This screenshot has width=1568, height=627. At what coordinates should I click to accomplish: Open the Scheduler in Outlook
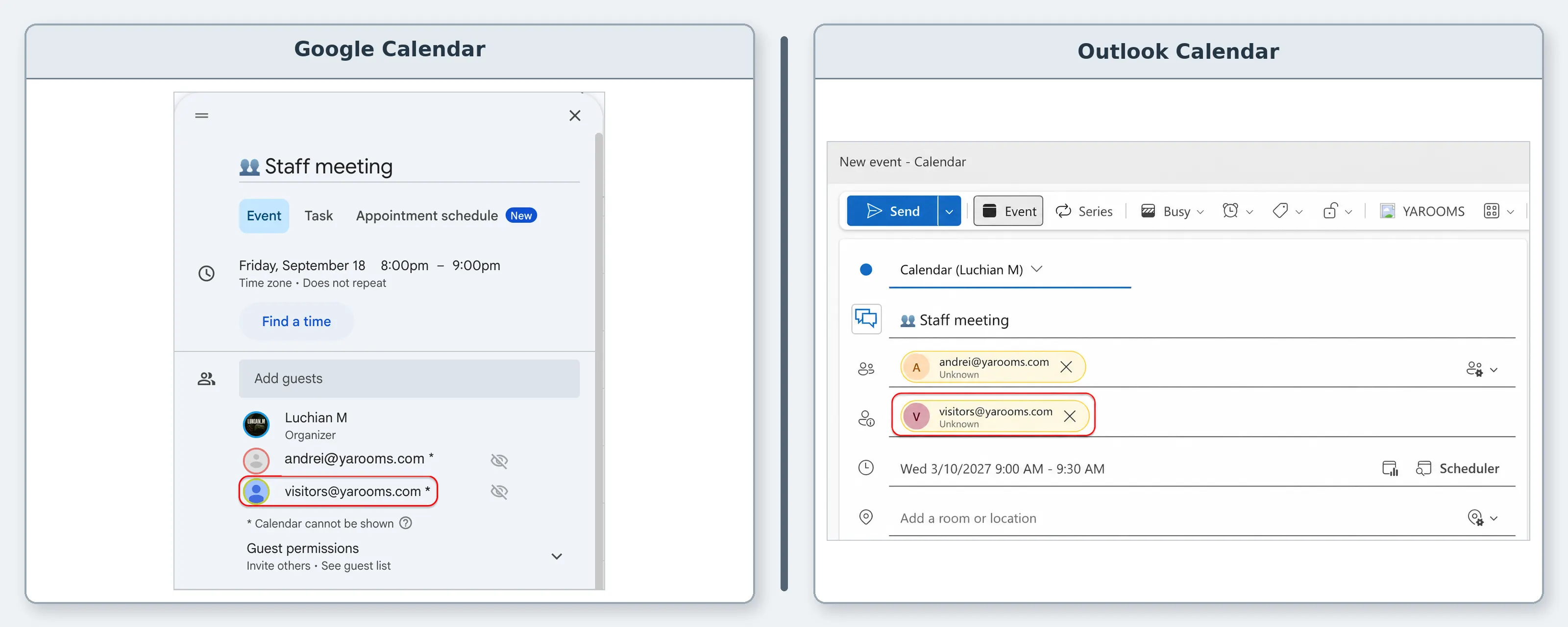point(1457,468)
